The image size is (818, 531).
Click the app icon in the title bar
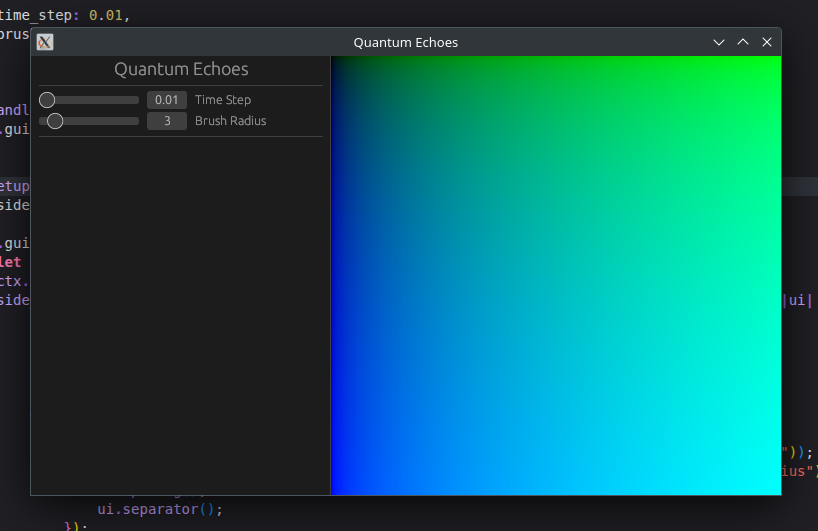(45, 42)
